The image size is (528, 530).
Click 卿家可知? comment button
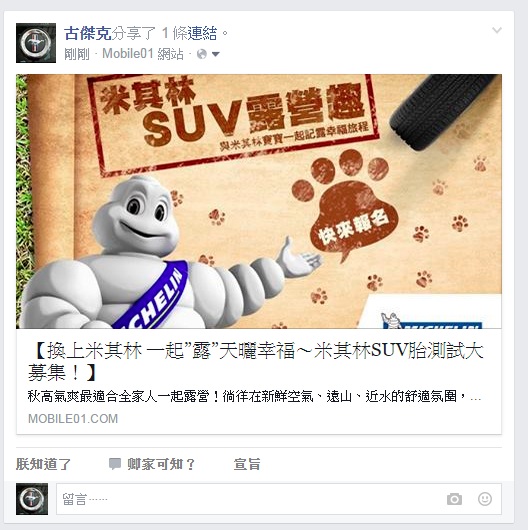[161, 464]
